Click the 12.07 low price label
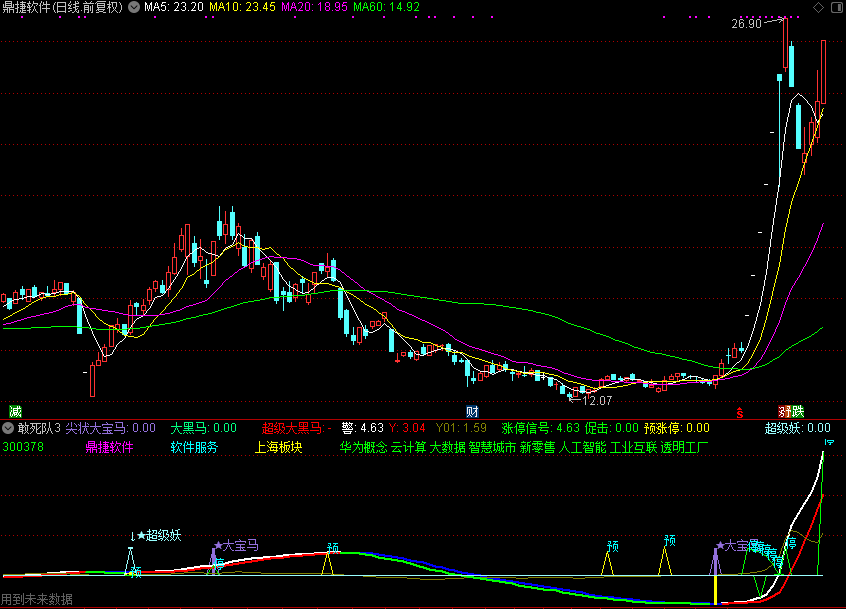The width and height of the screenshot is (846, 609). pyautogui.click(x=597, y=401)
